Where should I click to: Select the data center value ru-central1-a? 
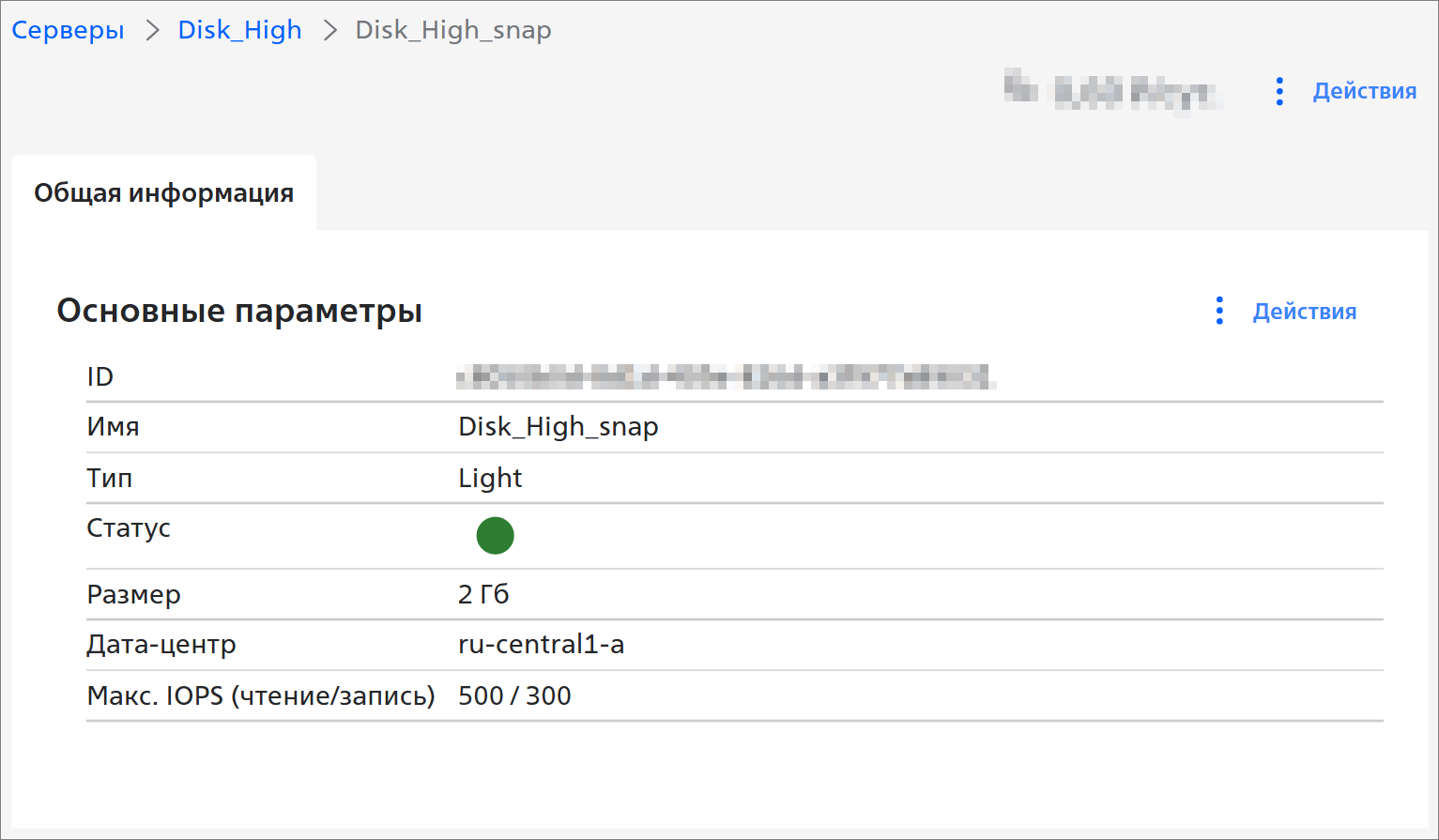(541, 645)
